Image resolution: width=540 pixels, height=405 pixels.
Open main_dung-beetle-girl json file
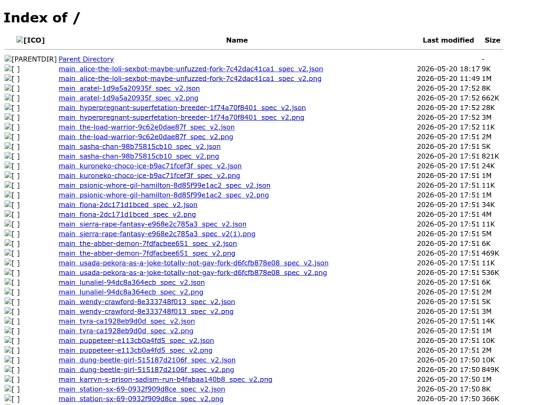coord(147,360)
